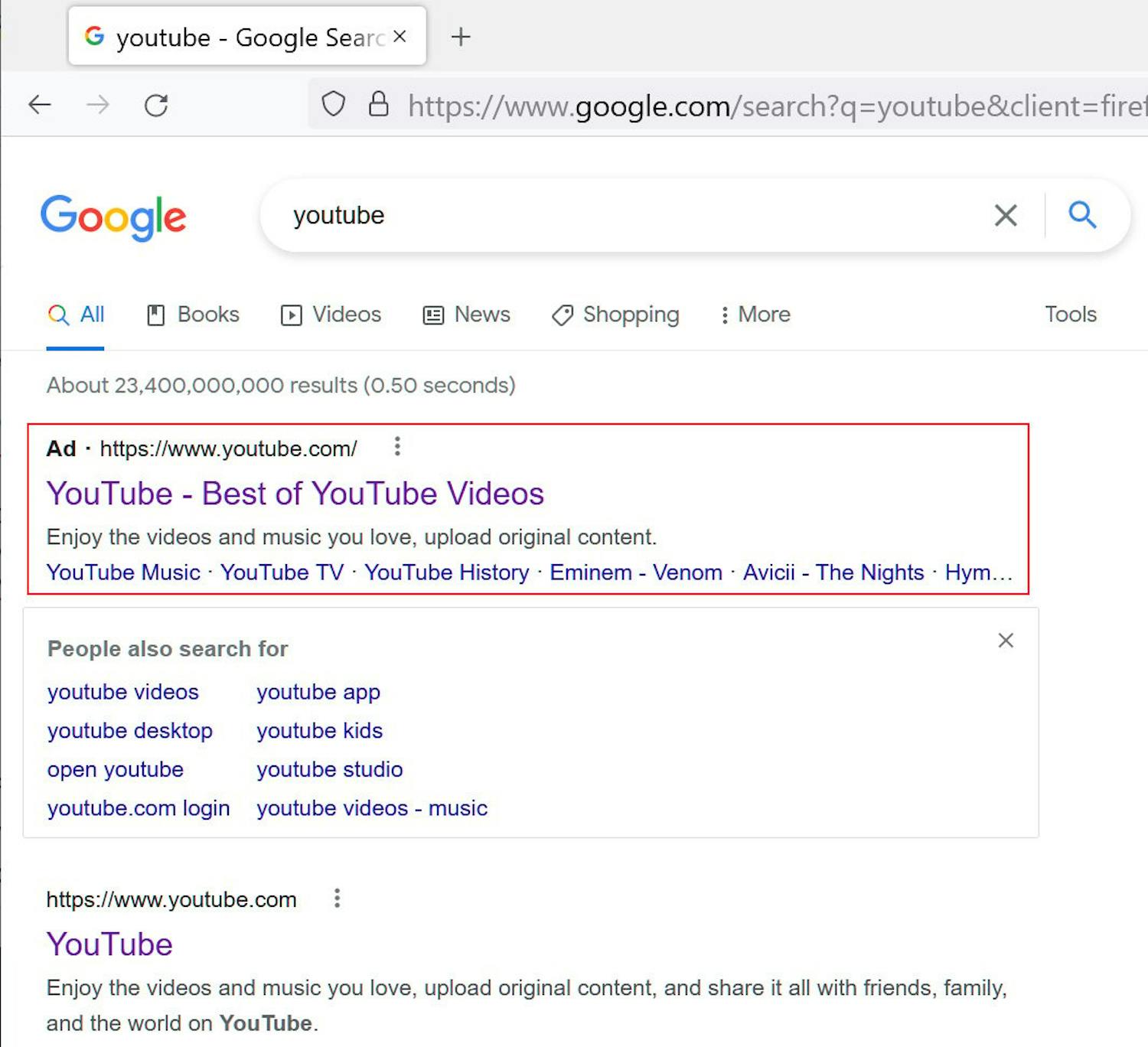Viewport: 1148px width, 1047px height.
Task: Click inside the browser address bar
Action: (x=689, y=105)
